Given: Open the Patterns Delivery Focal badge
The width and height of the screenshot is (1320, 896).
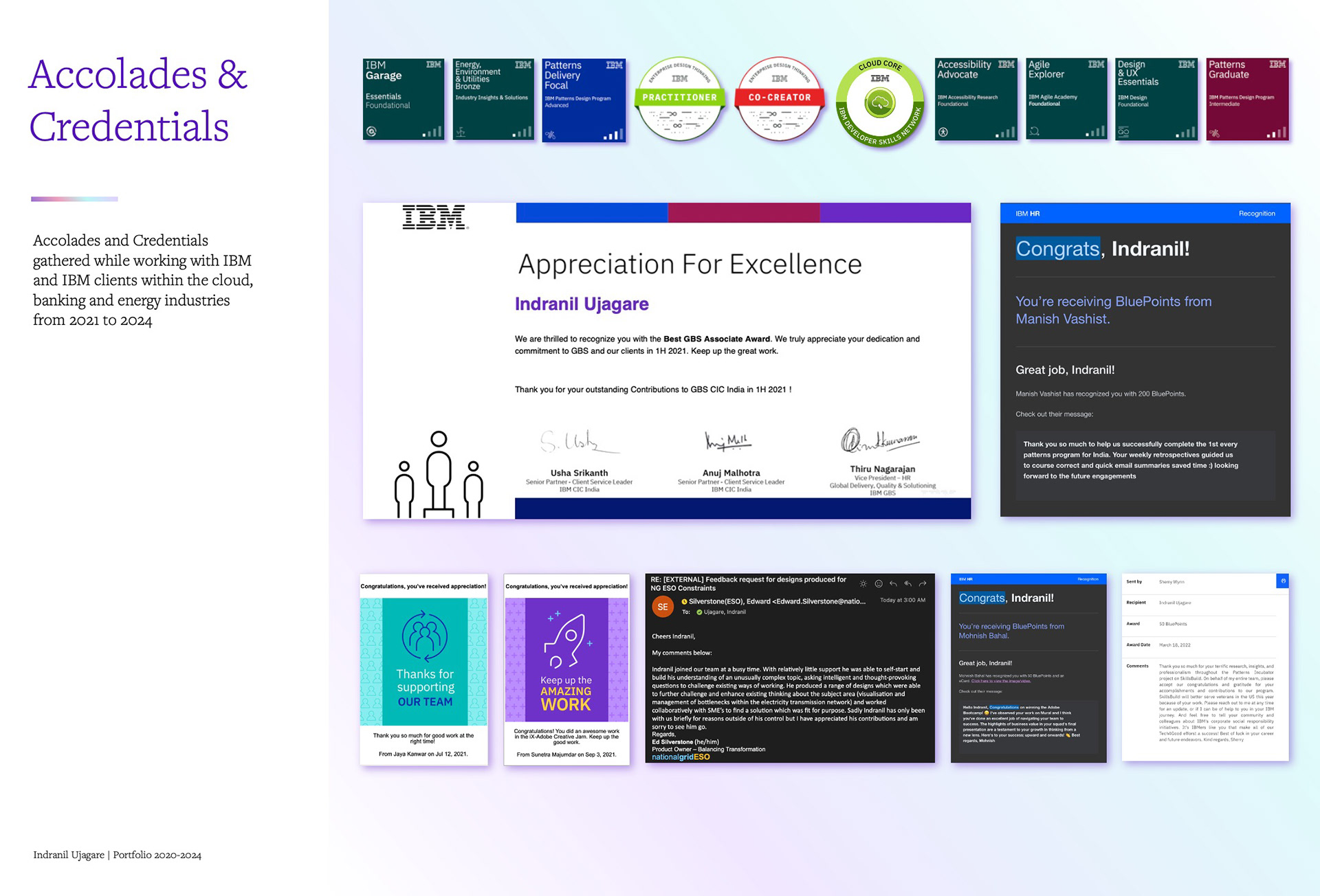Looking at the screenshot, I should [584, 100].
